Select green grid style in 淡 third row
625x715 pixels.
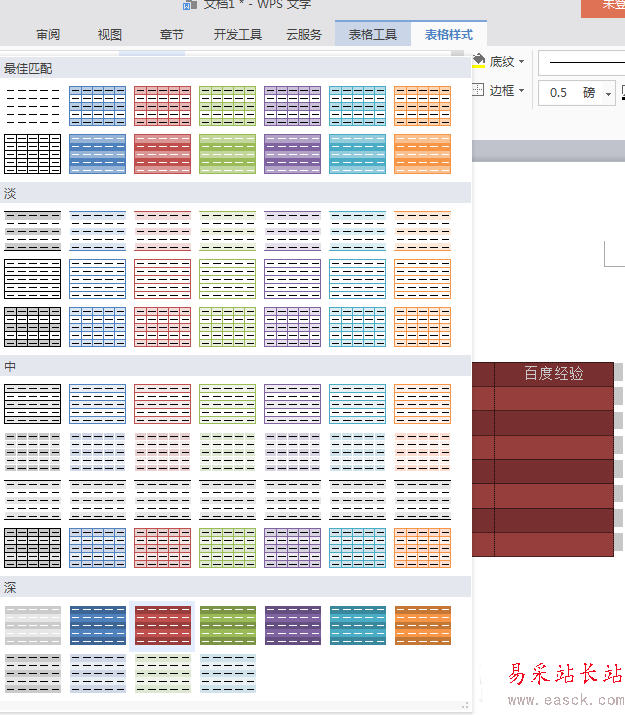coord(227,327)
